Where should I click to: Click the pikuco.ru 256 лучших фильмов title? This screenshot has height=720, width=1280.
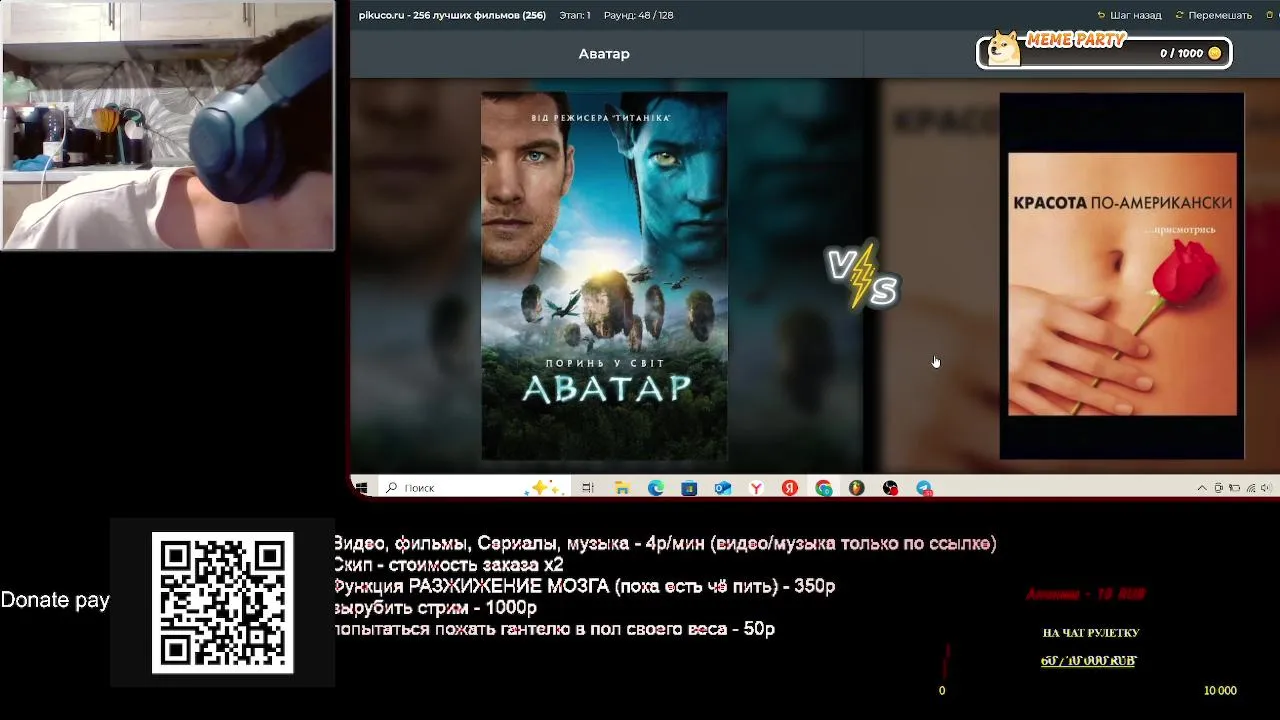[452, 15]
